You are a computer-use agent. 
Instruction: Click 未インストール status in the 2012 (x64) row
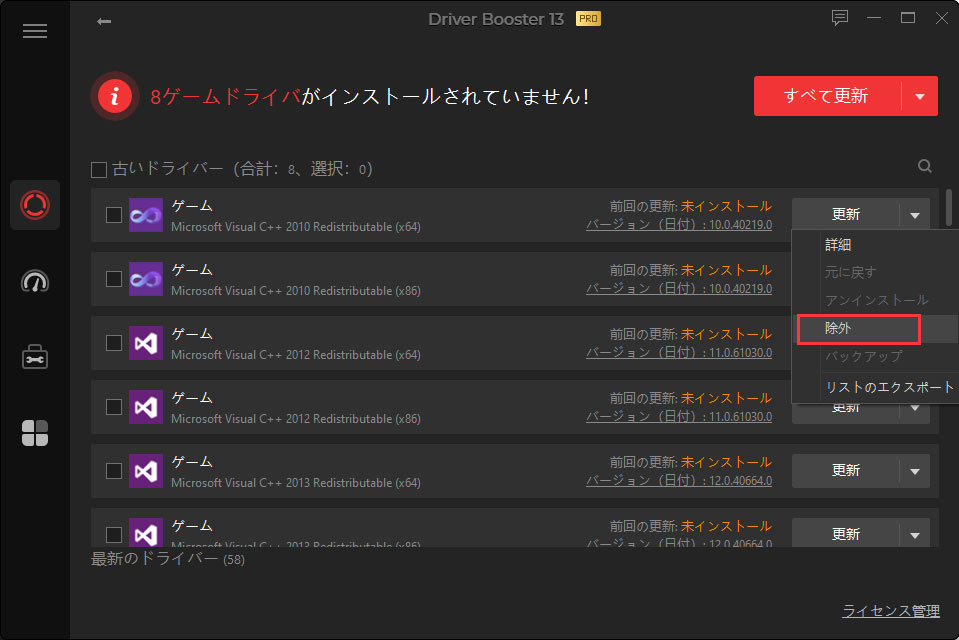727,334
